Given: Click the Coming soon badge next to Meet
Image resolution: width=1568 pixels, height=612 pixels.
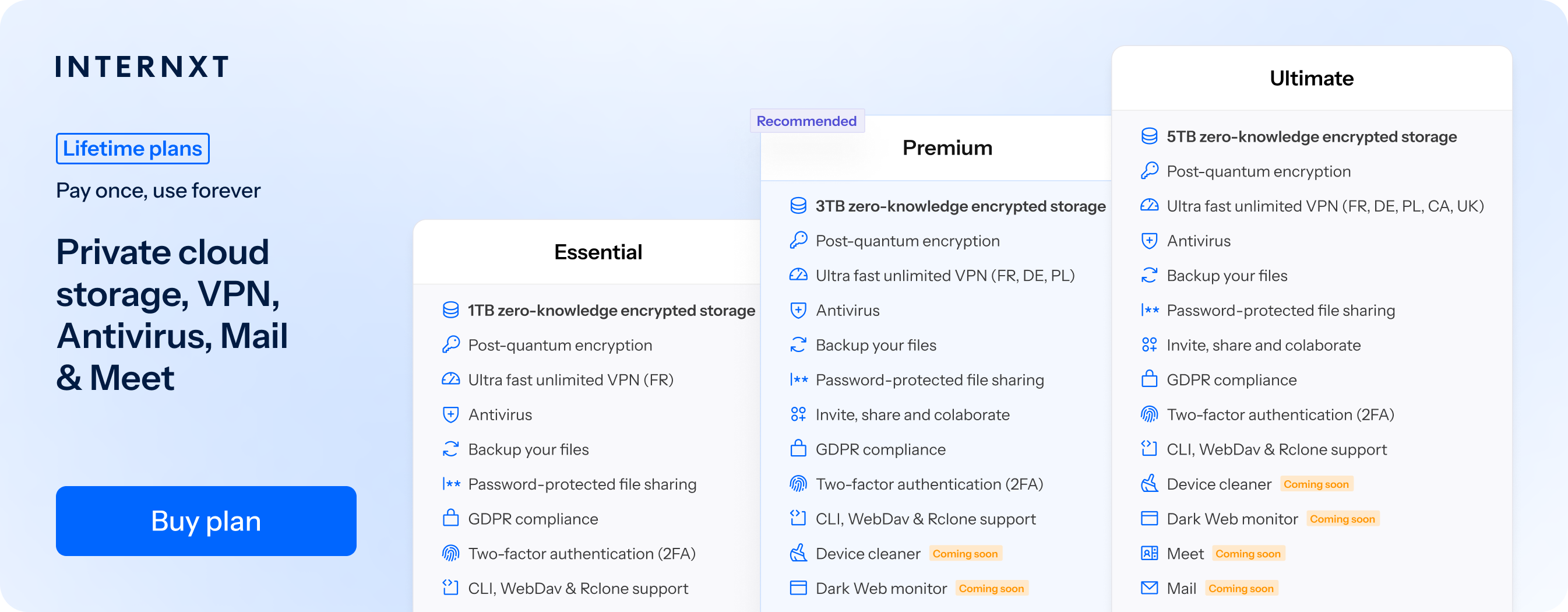Looking at the screenshot, I should pyautogui.click(x=1248, y=554).
